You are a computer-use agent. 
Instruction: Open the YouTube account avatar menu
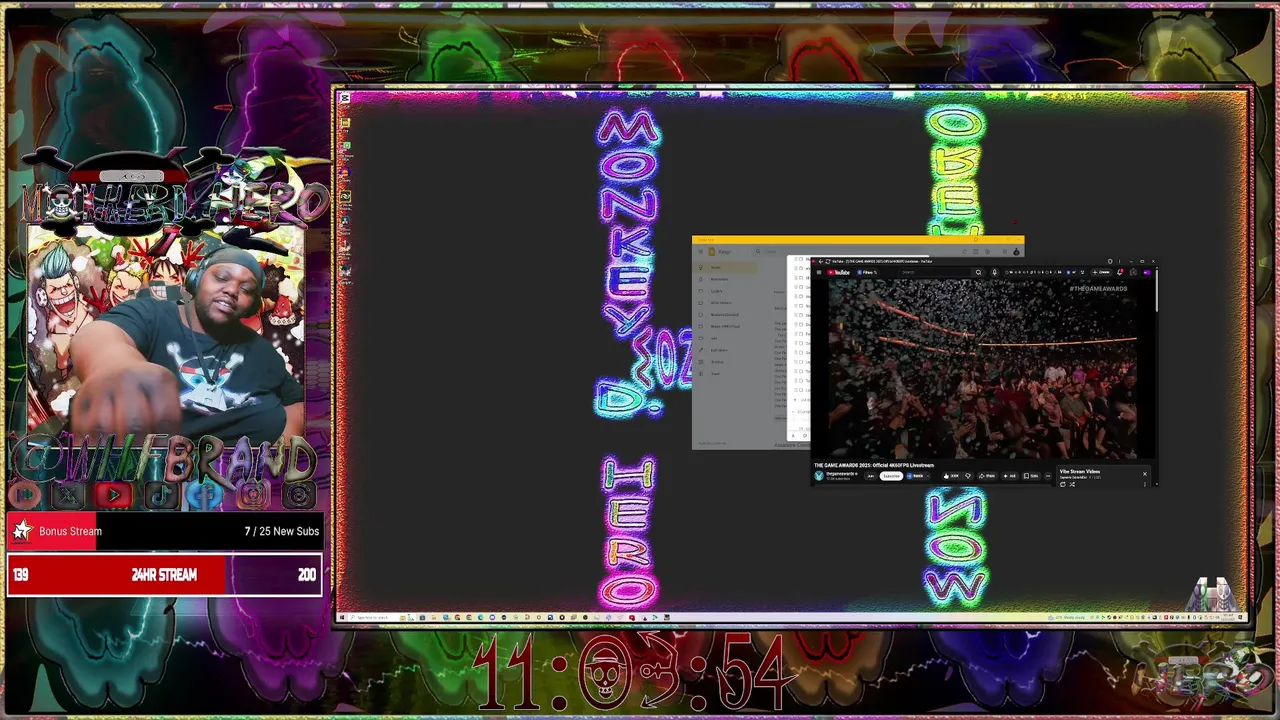1147,272
